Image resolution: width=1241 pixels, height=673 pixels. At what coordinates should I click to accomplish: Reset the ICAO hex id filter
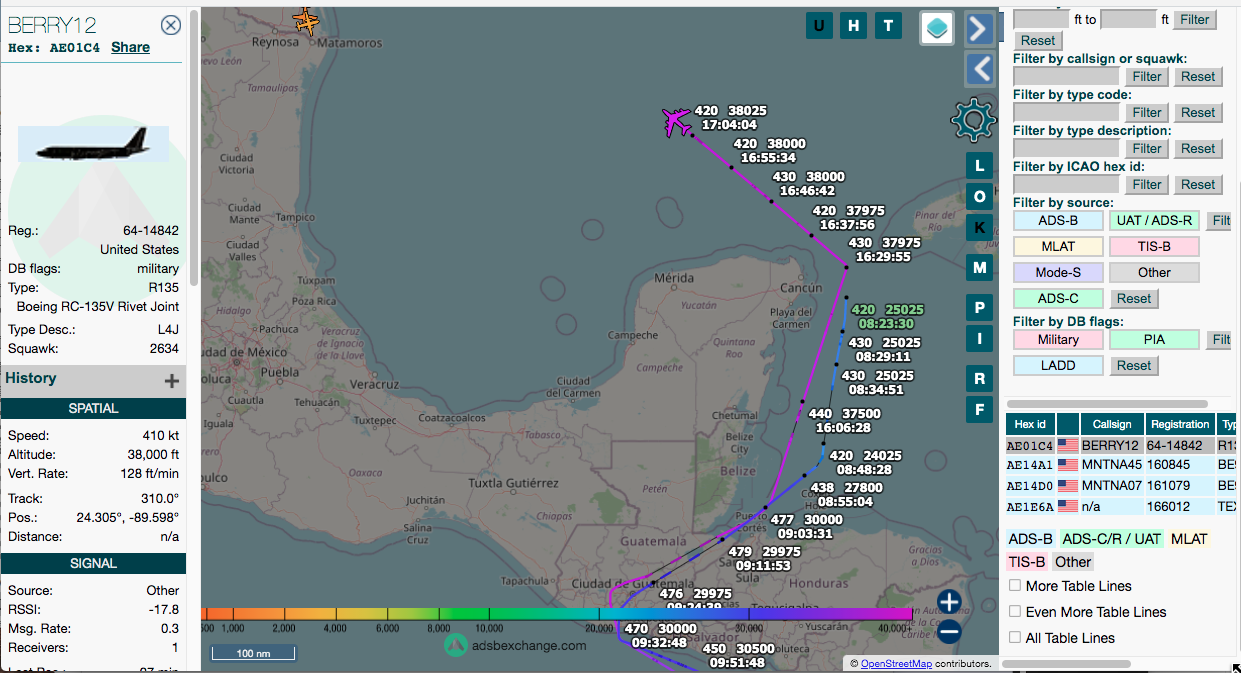[1198, 184]
